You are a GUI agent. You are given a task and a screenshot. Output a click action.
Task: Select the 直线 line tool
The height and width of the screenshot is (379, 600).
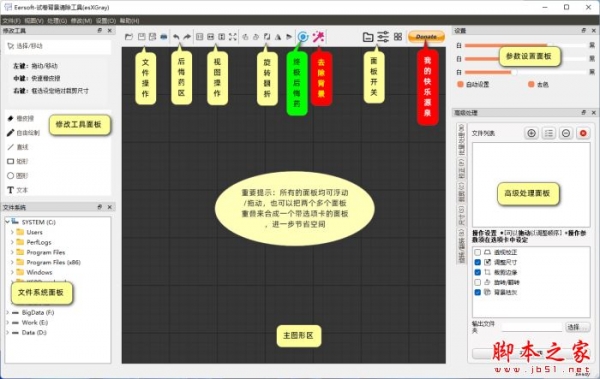[x=18, y=147]
